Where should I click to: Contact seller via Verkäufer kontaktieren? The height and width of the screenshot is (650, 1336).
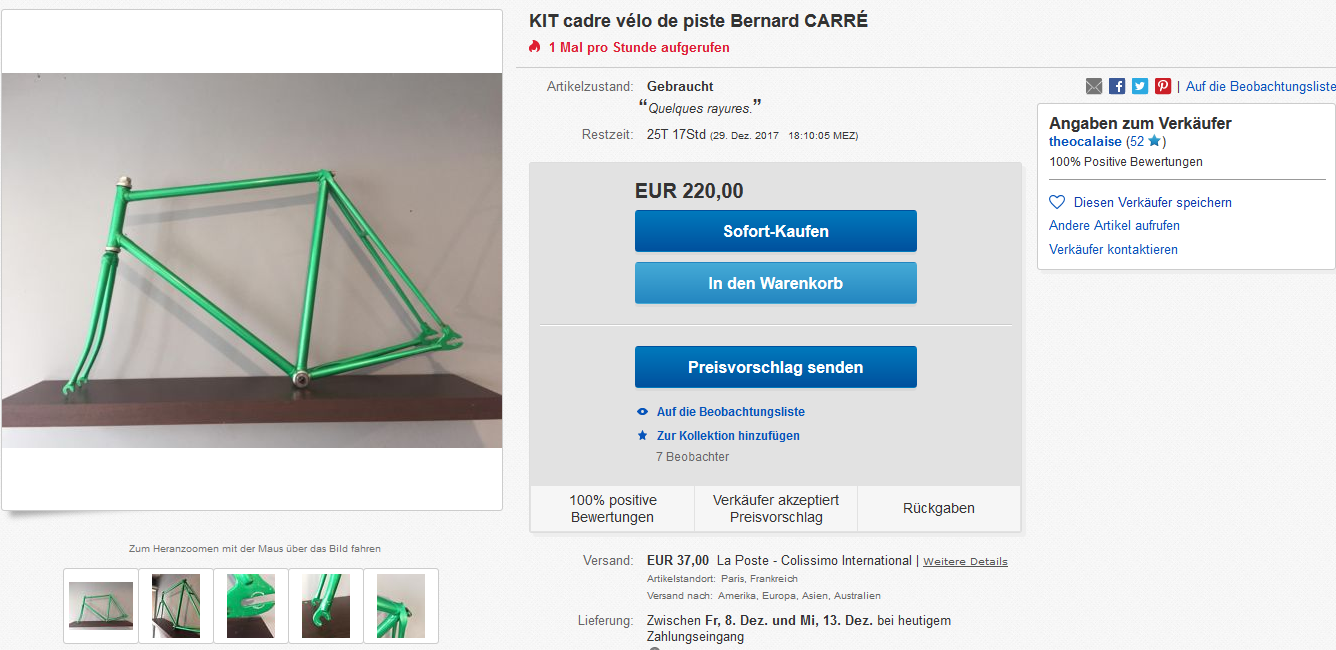pos(1113,250)
